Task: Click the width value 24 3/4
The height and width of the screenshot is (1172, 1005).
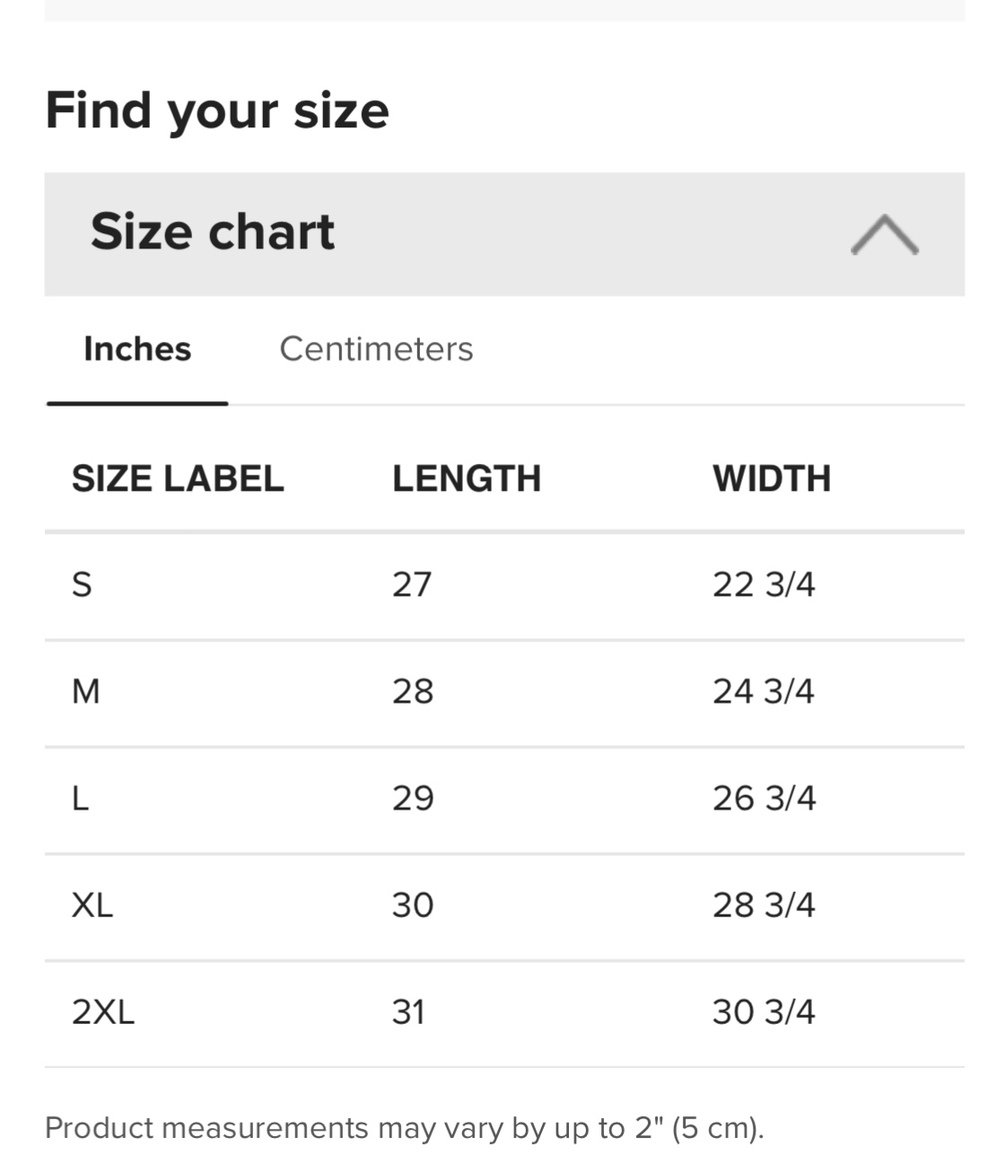Action: pos(764,691)
